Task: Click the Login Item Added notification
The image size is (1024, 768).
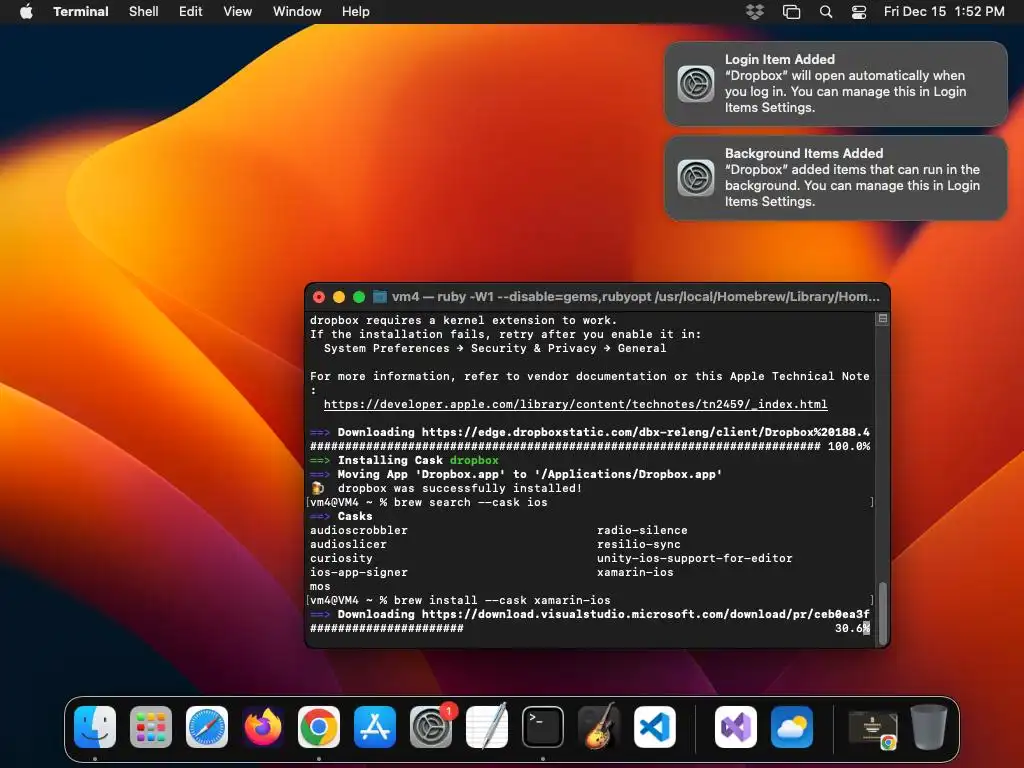Action: tap(836, 84)
